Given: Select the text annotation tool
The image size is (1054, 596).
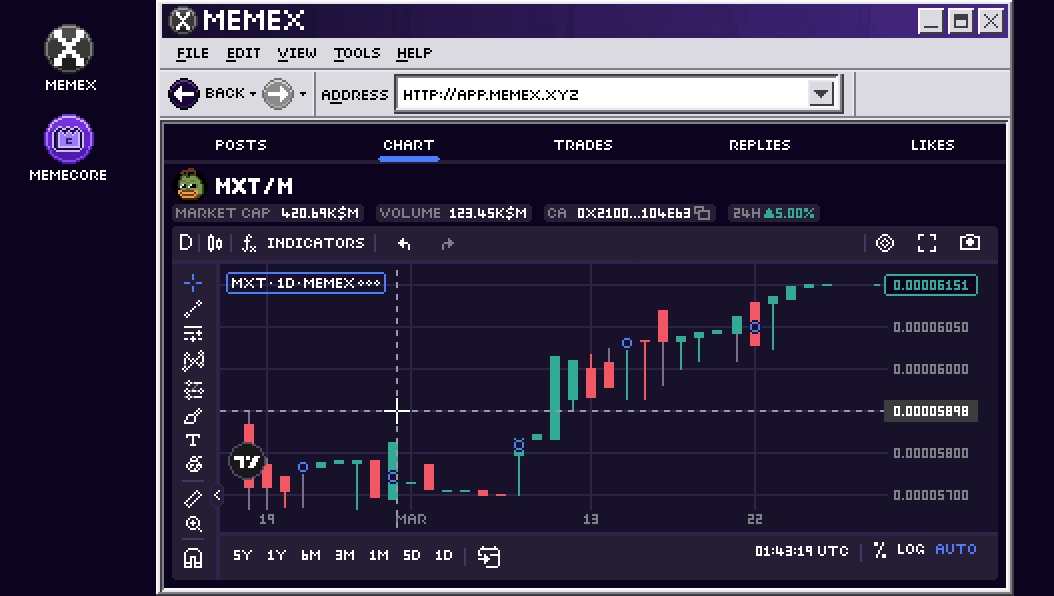Looking at the screenshot, I should (x=193, y=440).
